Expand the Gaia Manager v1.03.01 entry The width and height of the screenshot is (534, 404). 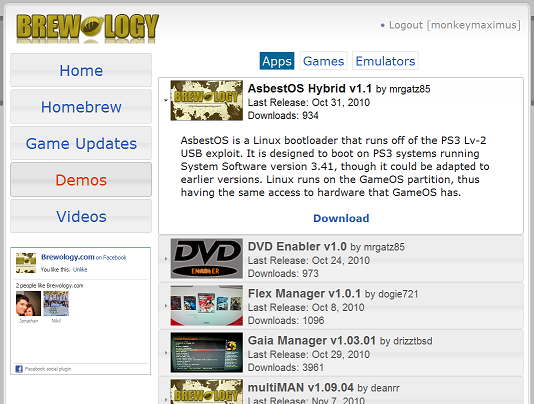[166, 353]
